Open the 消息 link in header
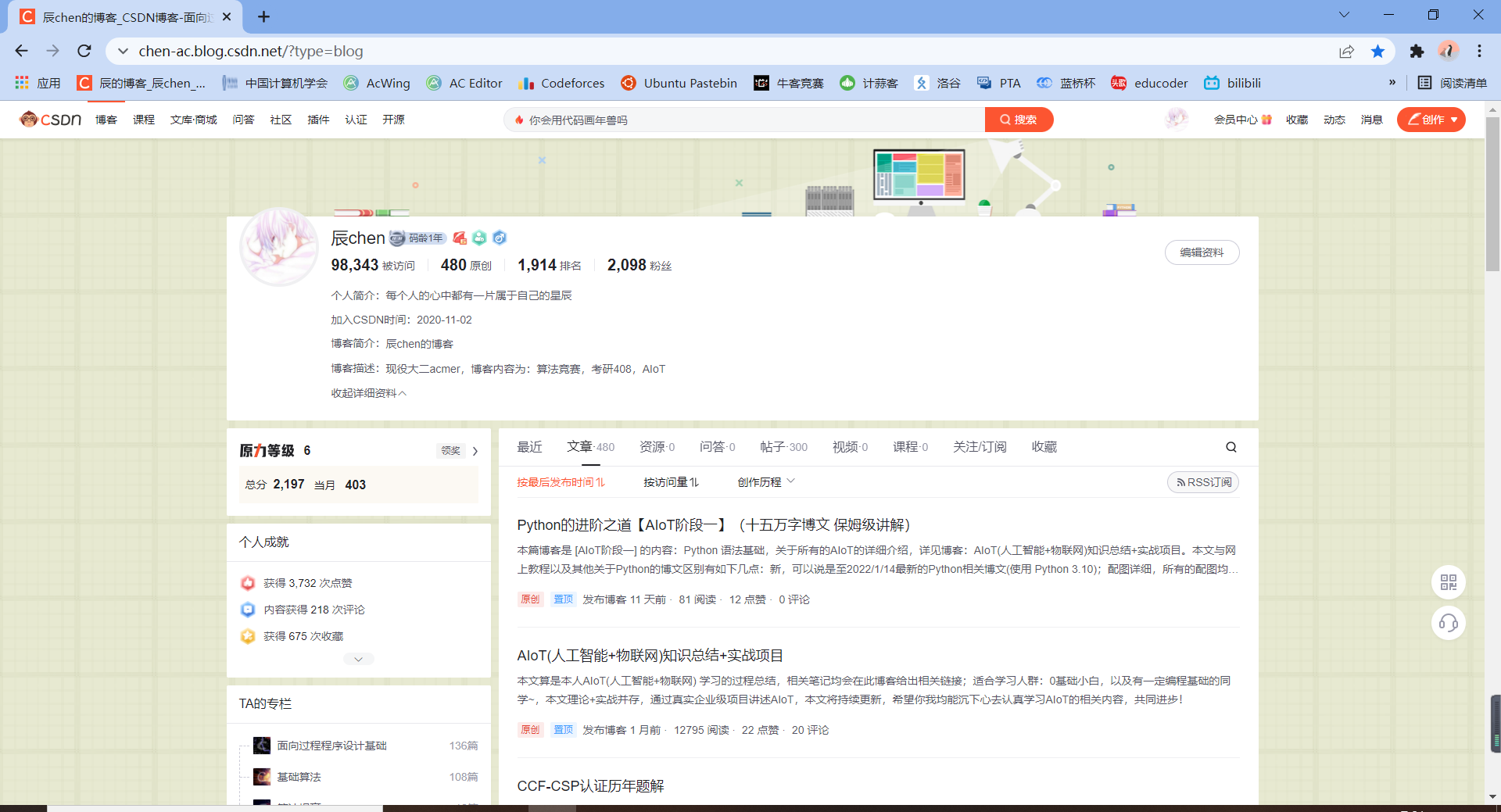 [x=1371, y=120]
